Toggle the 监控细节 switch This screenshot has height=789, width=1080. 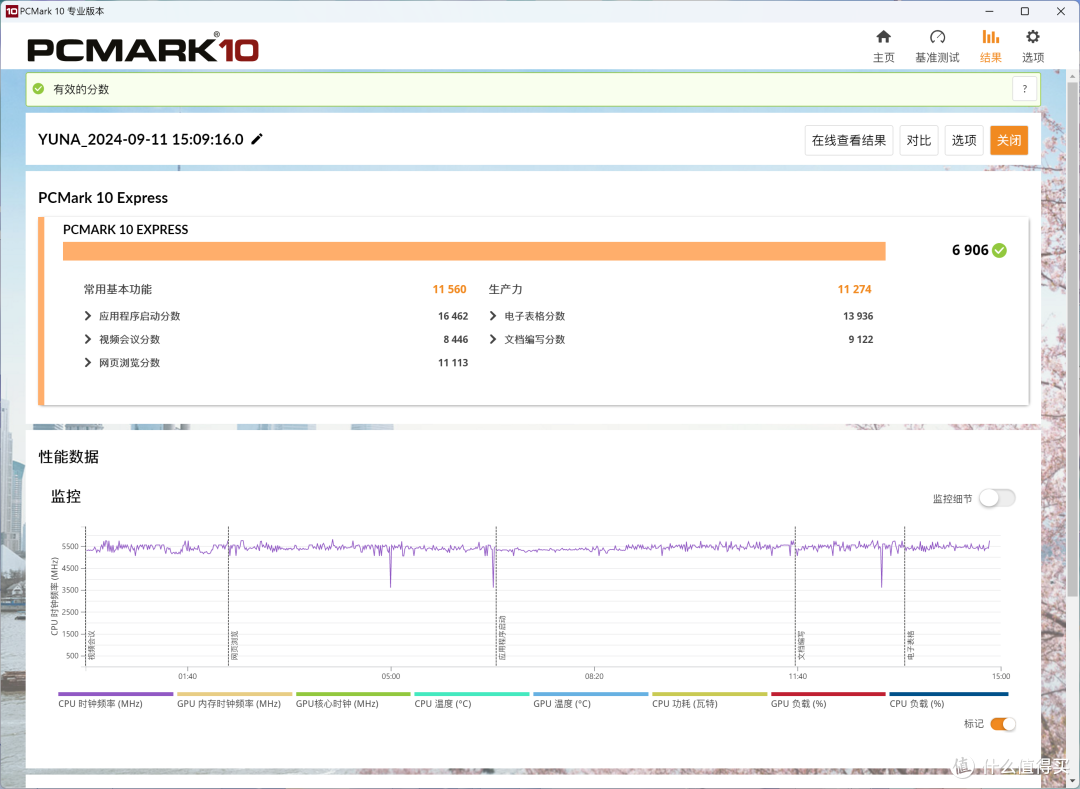(x=997, y=498)
